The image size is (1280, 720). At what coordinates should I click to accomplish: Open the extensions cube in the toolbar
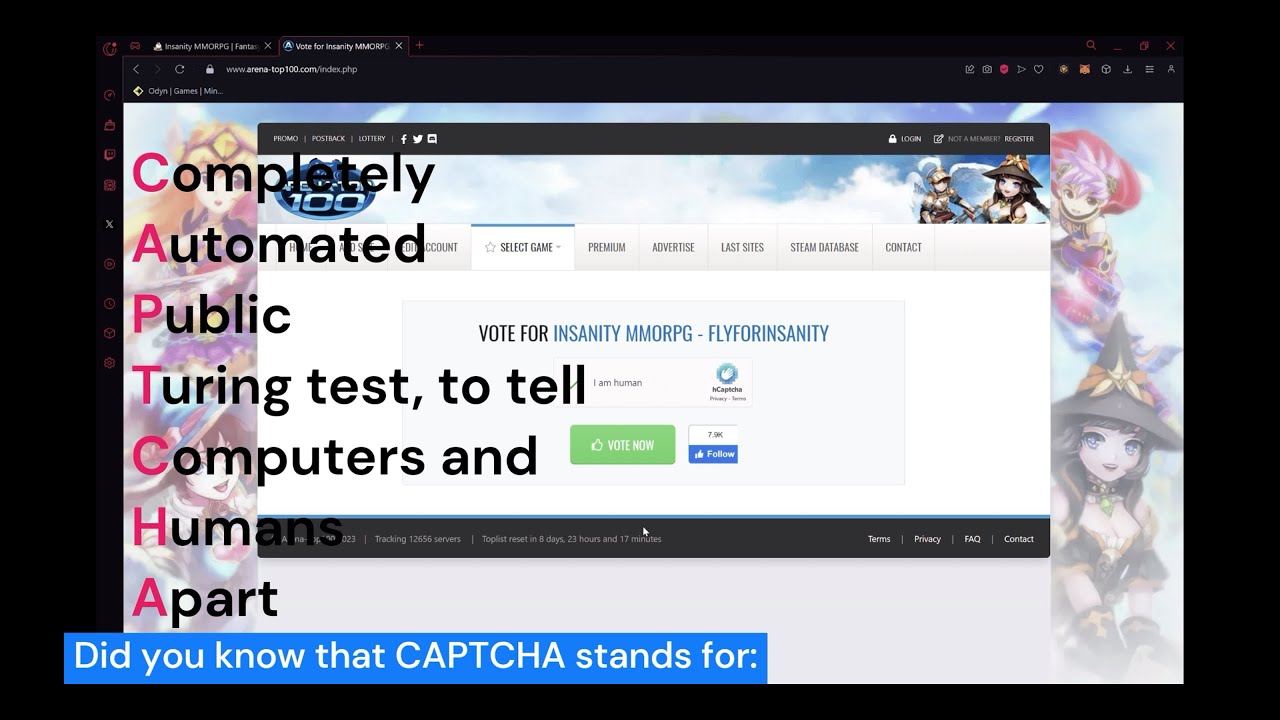coord(1106,69)
